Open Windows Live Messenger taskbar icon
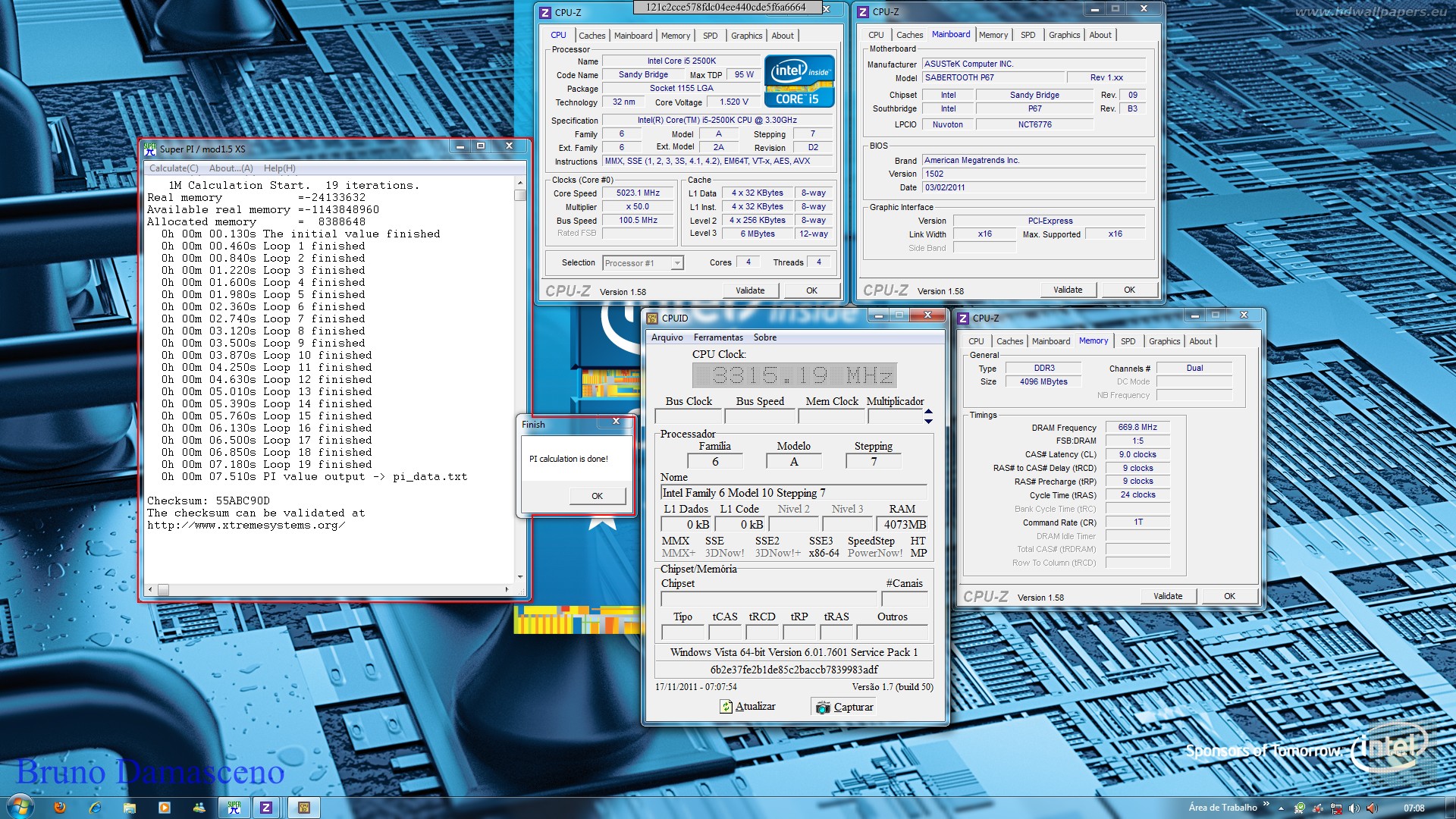Image resolution: width=1456 pixels, height=819 pixels. click(199, 808)
